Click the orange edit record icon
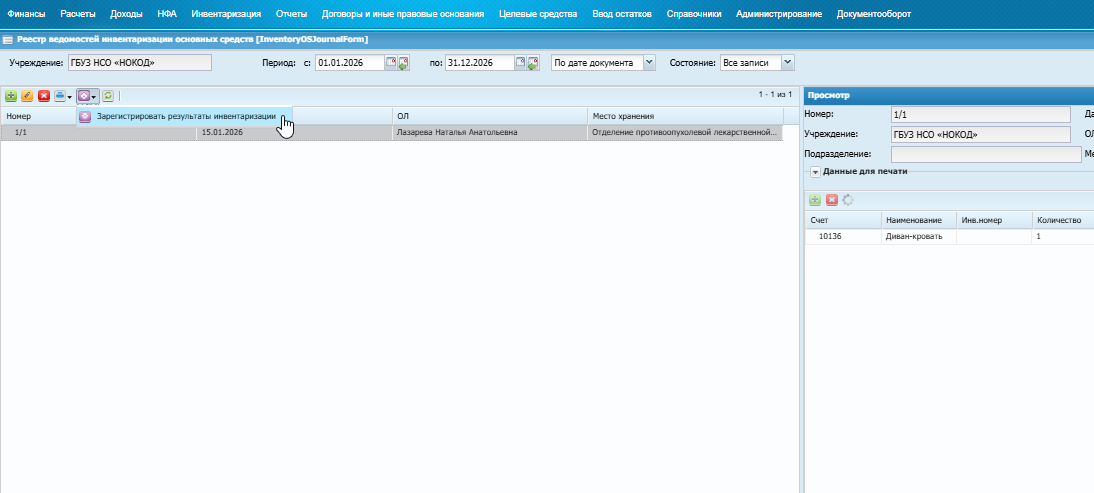 (x=27, y=96)
